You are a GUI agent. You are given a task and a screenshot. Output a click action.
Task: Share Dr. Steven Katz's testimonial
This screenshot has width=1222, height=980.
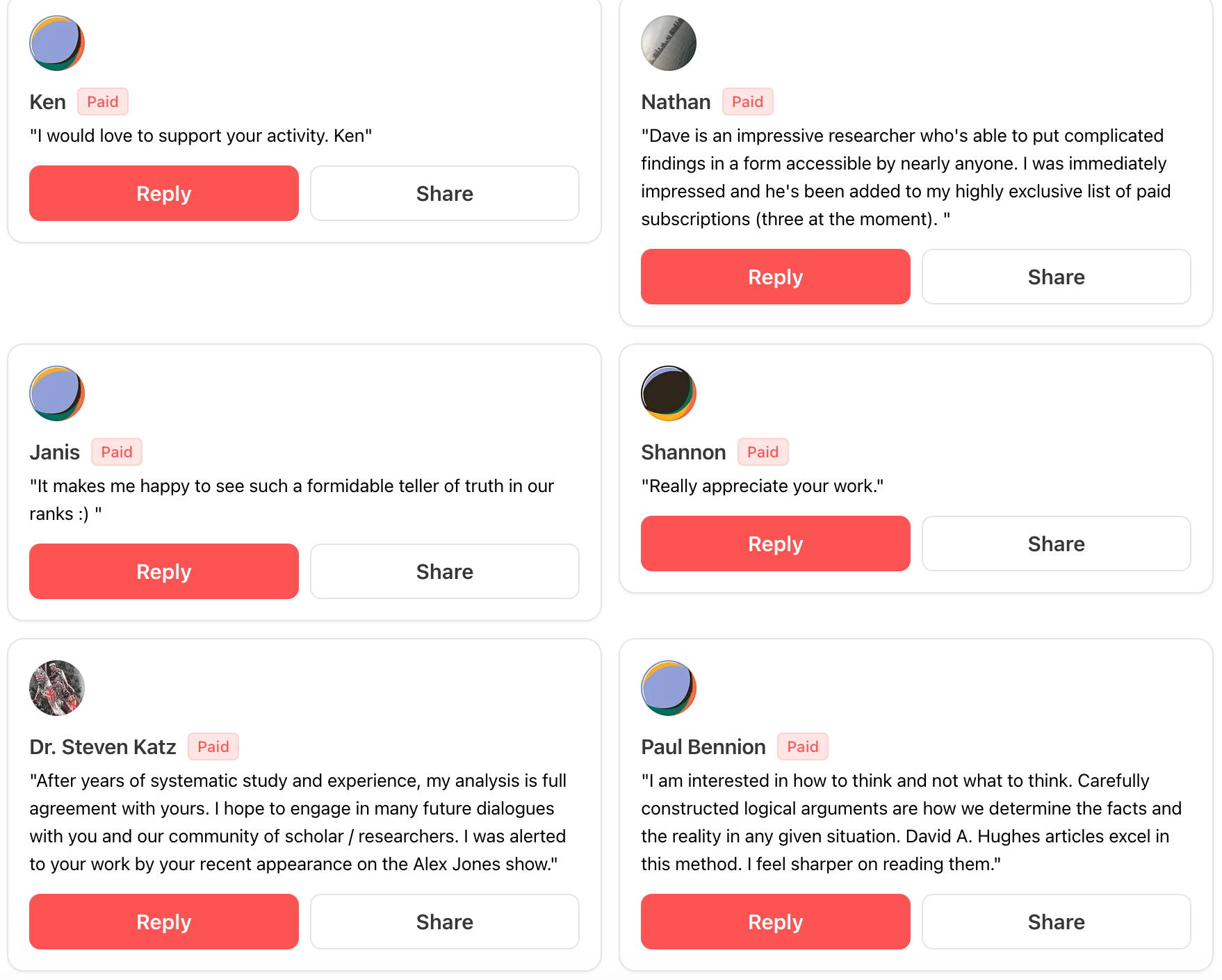click(445, 922)
